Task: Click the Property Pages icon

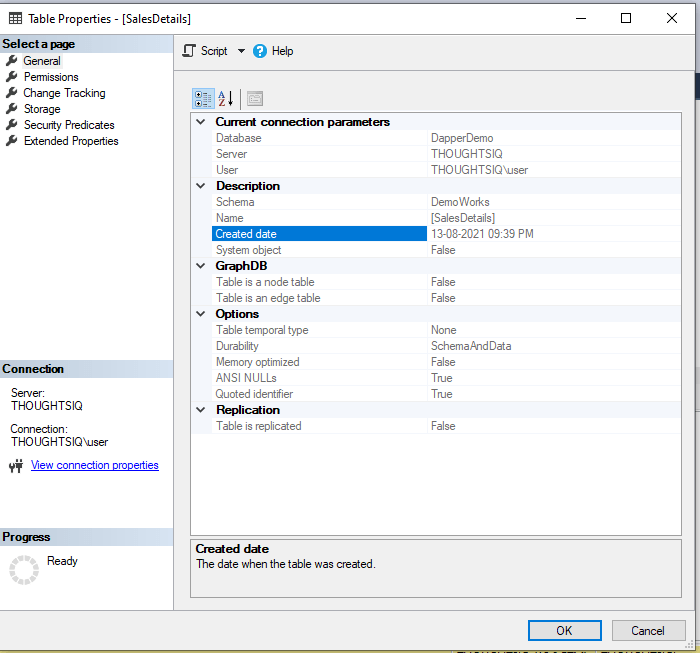Action: click(255, 98)
